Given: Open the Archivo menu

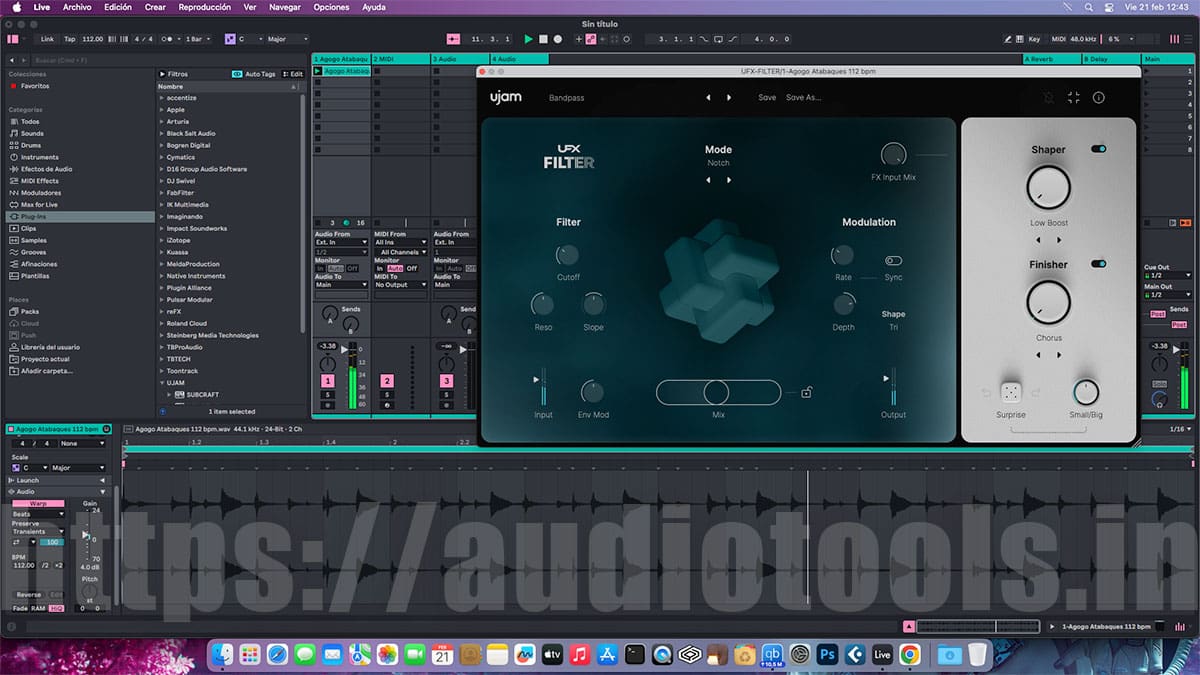Looking at the screenshot, I should (77, 7).
